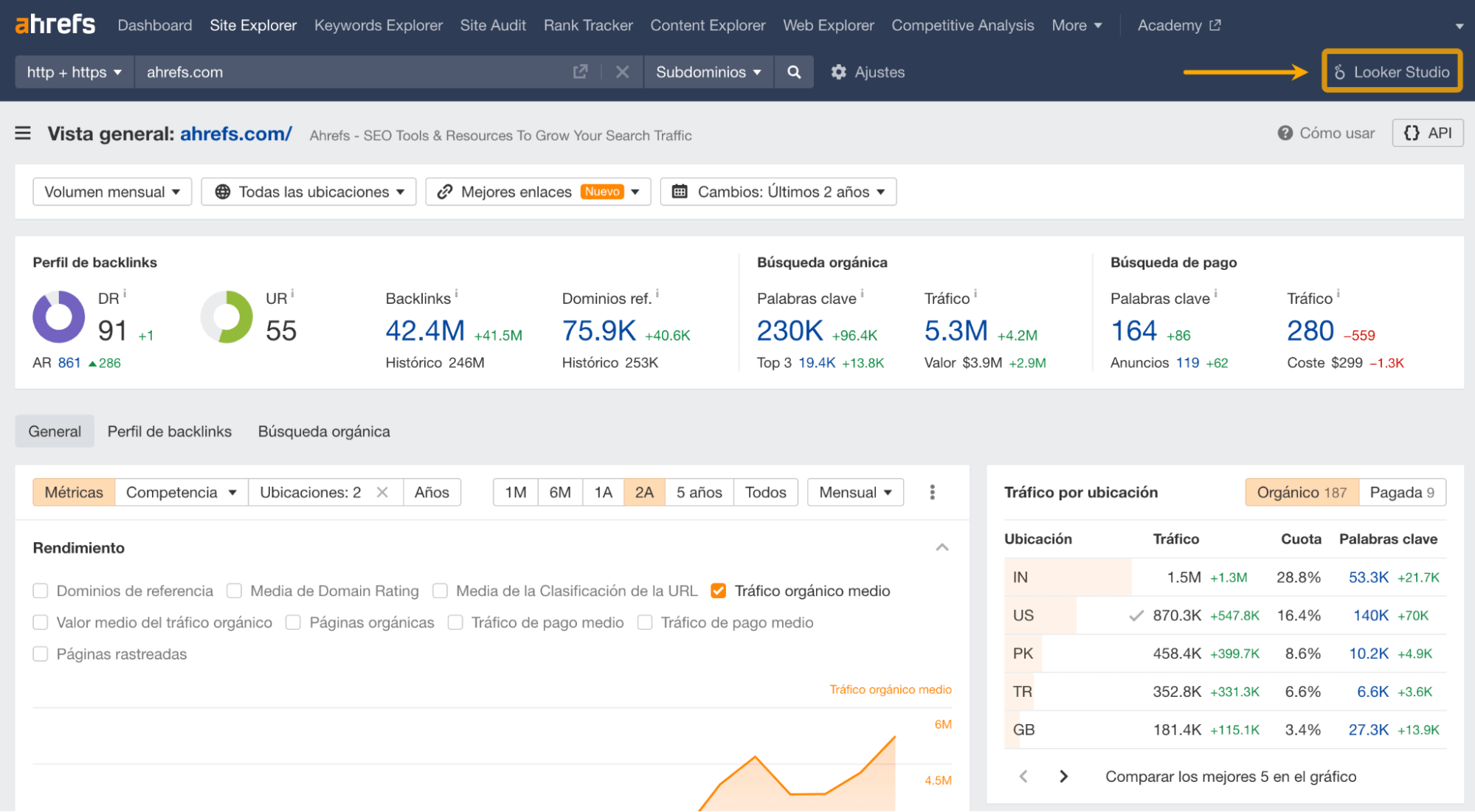Open the three-dot metrics options menu
Image resolution: width=1475 pixels, height=812 pixels.
932,492
